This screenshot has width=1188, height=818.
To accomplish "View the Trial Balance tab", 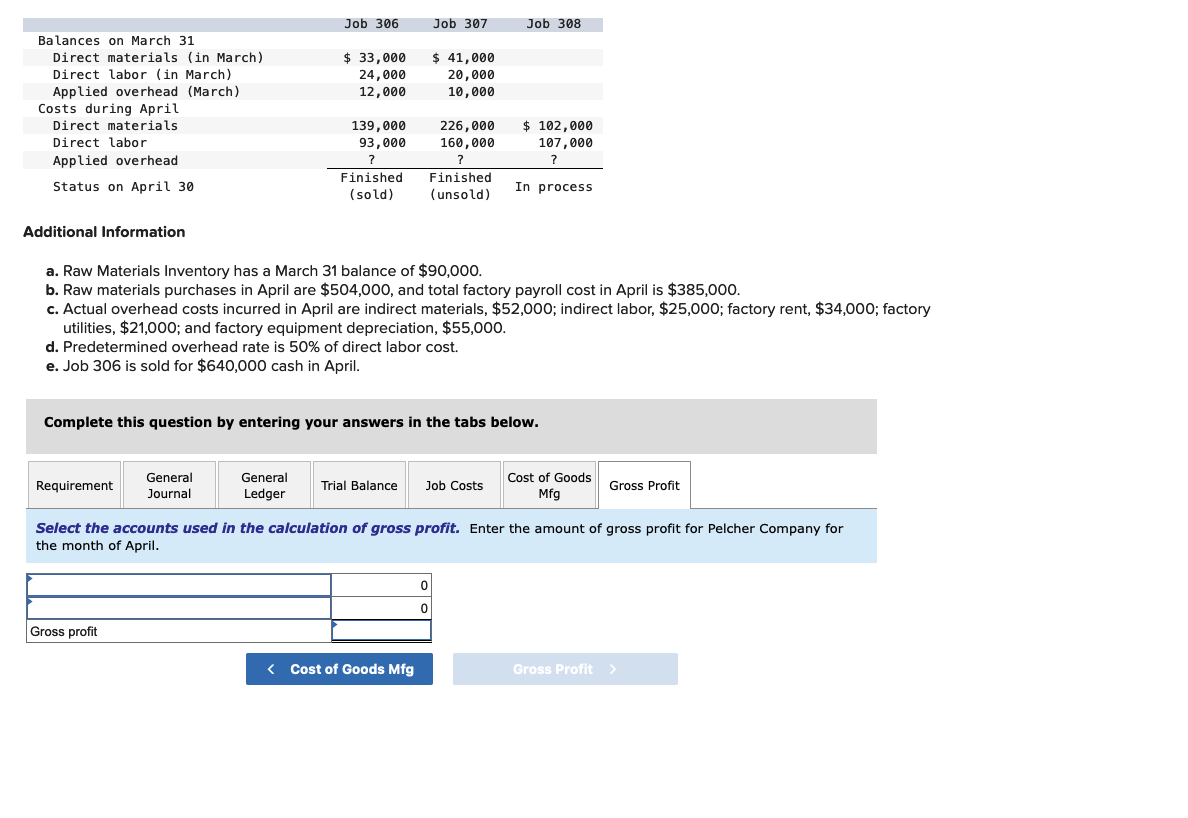I will click(359, 485).
